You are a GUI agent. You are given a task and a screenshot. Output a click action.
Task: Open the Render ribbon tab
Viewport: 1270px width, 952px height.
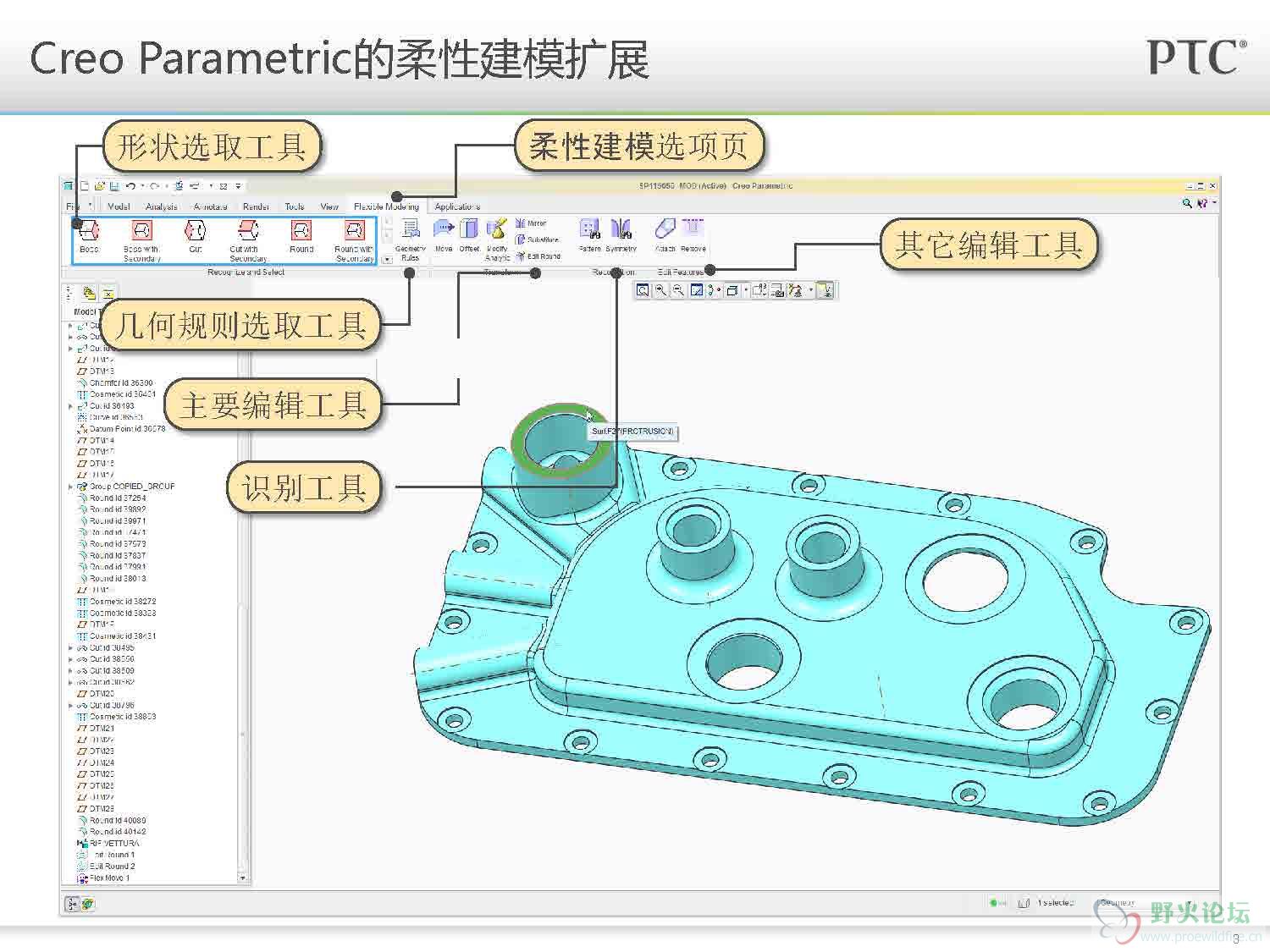point(256,206)
